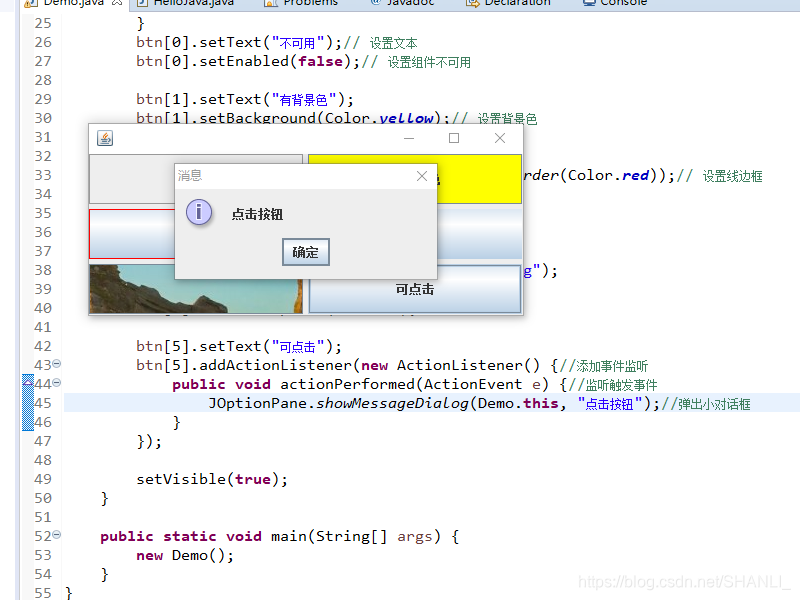The image size is (800, 600).
Task: Click the Java coffee-cup icon in the frame title bar
Action: click(105, 138)
